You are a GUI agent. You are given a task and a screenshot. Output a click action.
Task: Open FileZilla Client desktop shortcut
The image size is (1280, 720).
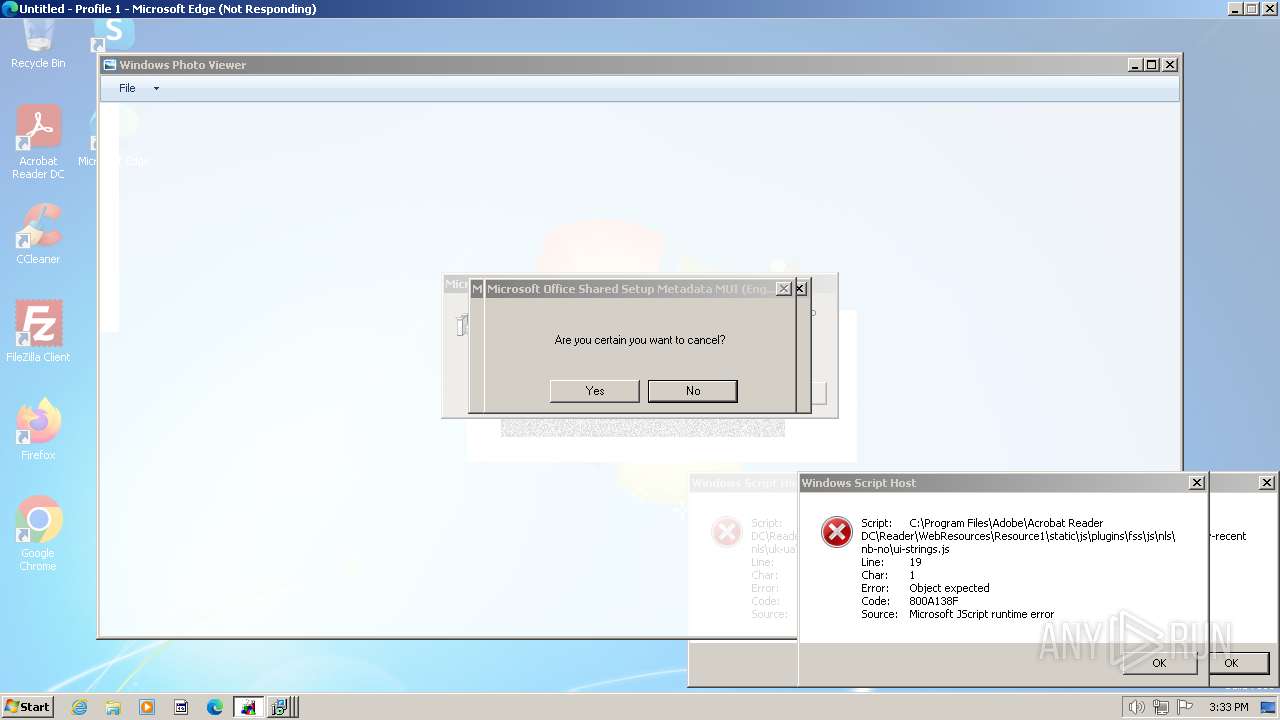pyautogui.click(x=38, y=332)
